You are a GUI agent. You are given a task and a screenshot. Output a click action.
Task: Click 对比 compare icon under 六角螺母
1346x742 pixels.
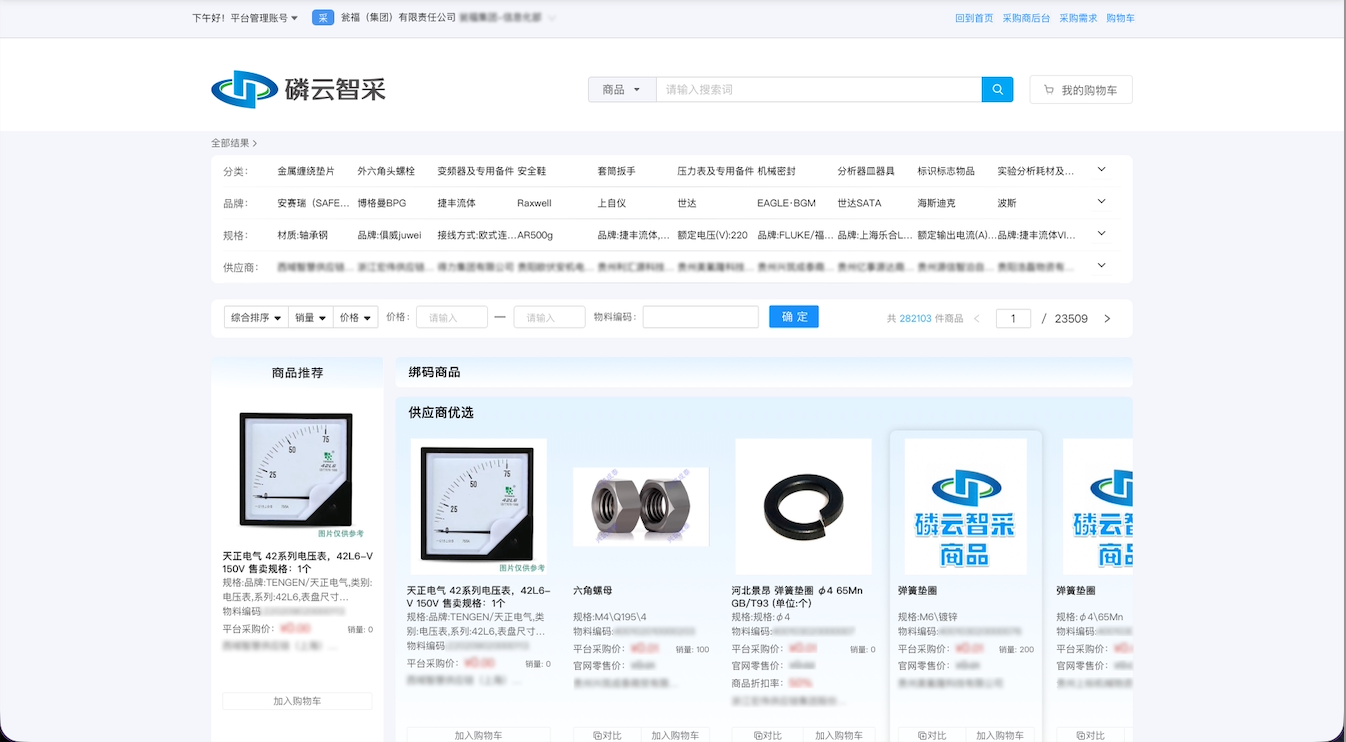[x=606, y=735]
